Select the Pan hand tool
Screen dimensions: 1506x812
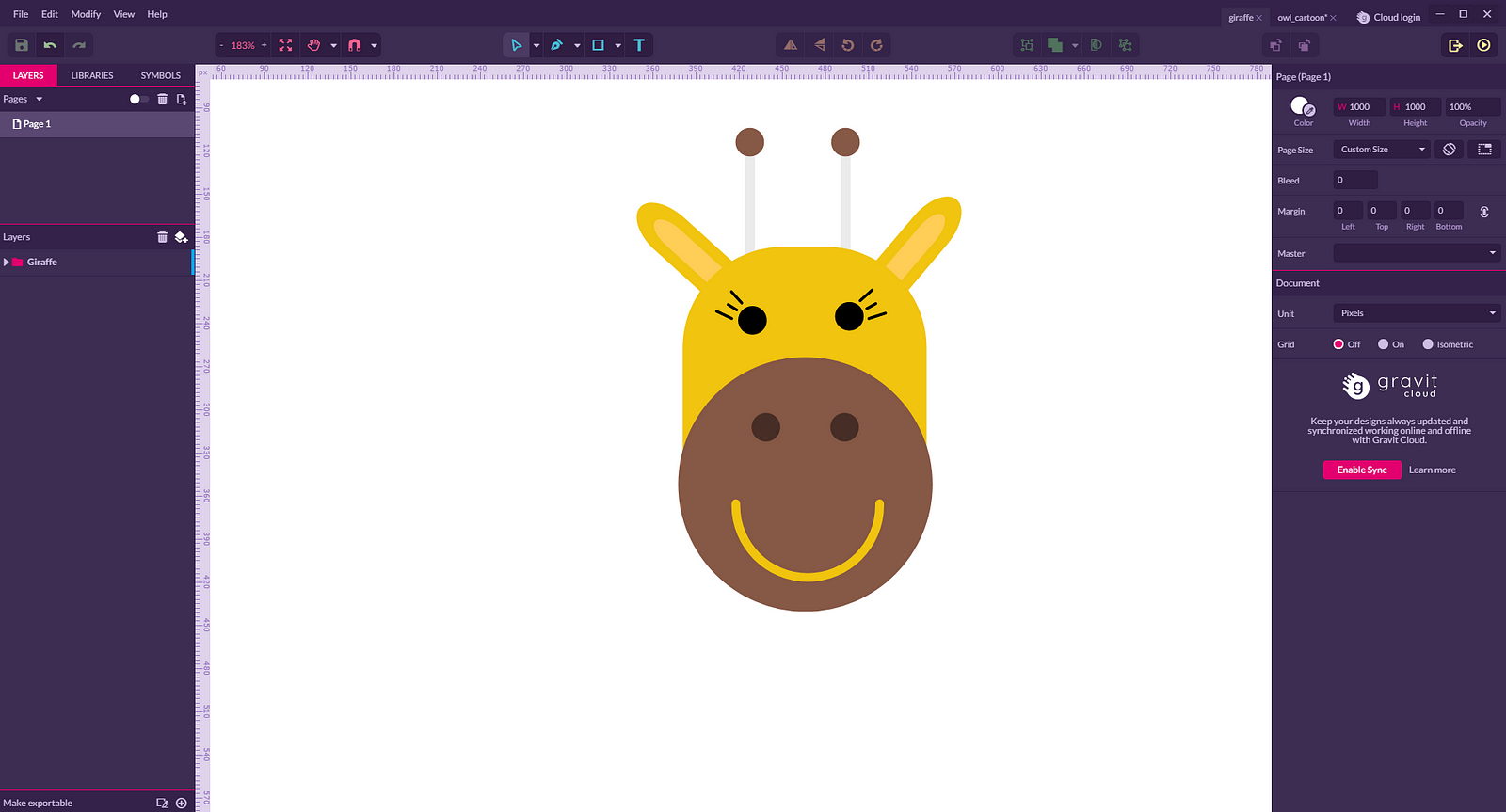pos(313,45)
